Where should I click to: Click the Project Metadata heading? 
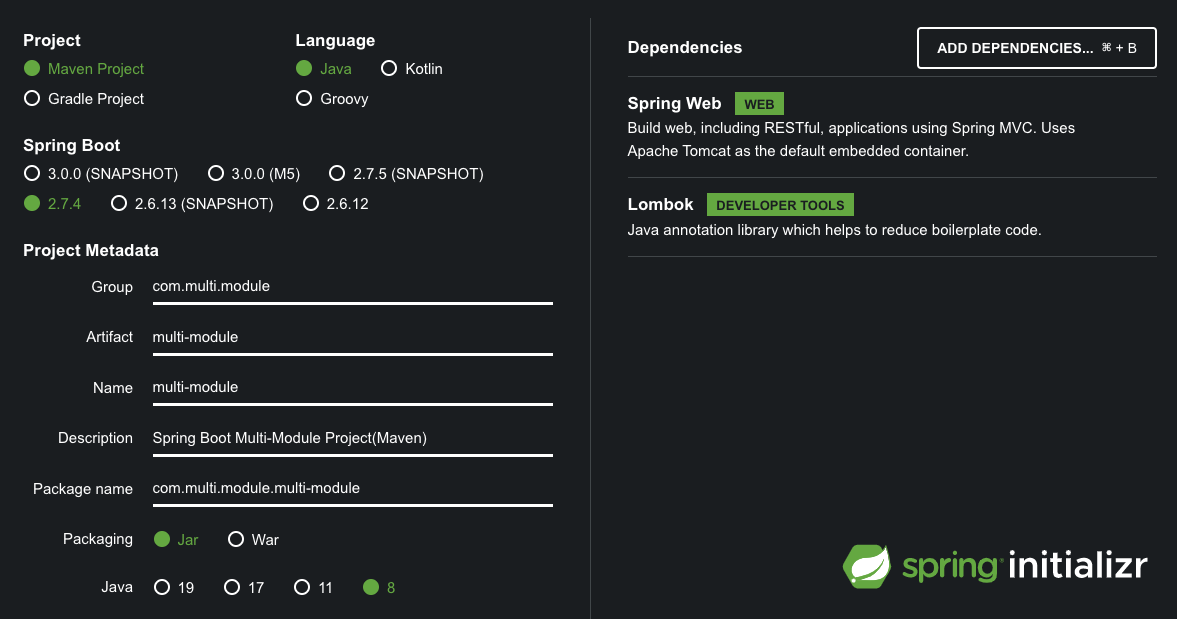coord(91,251)
